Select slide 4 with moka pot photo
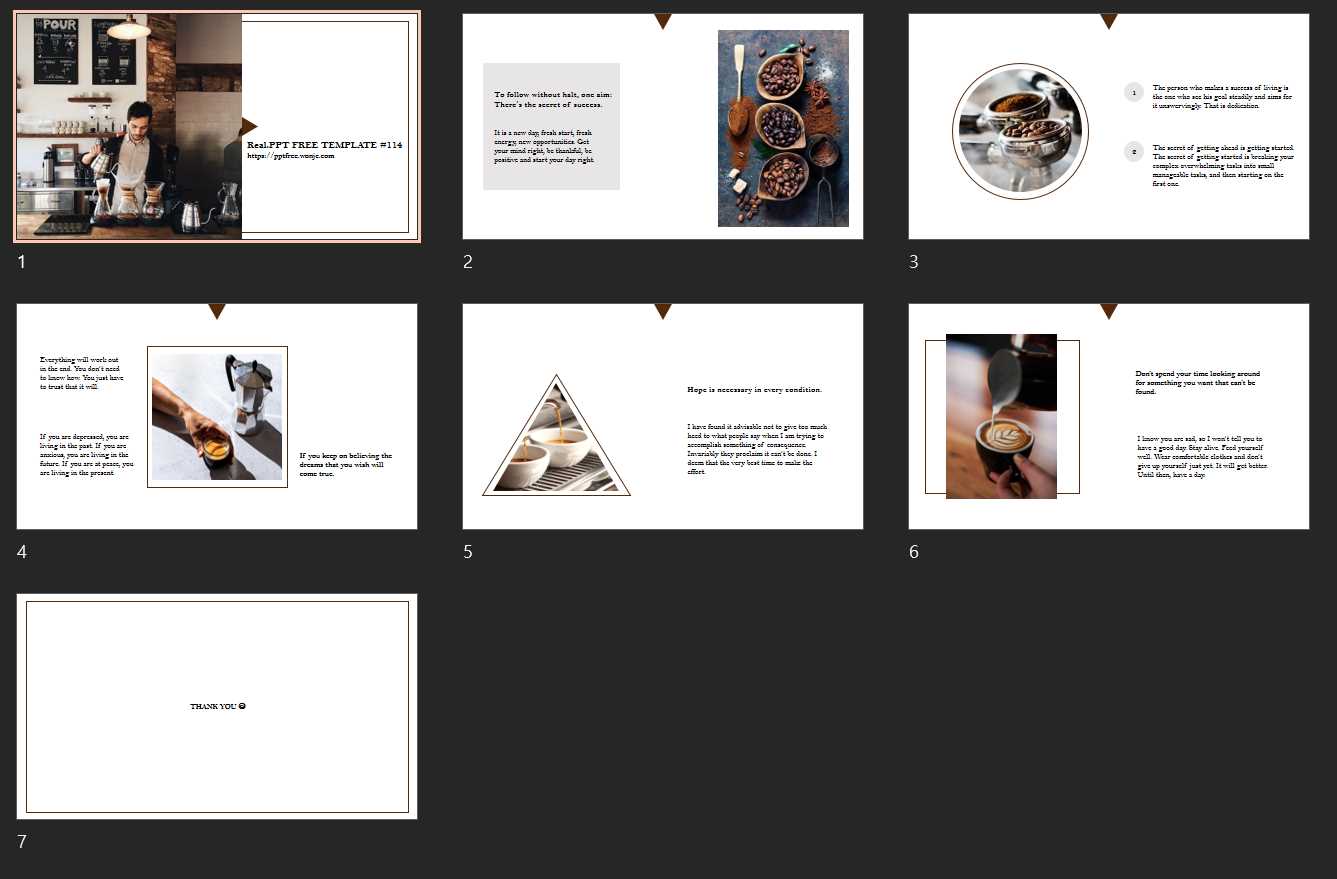This screenshot has width=1337, height=879. 217,416
